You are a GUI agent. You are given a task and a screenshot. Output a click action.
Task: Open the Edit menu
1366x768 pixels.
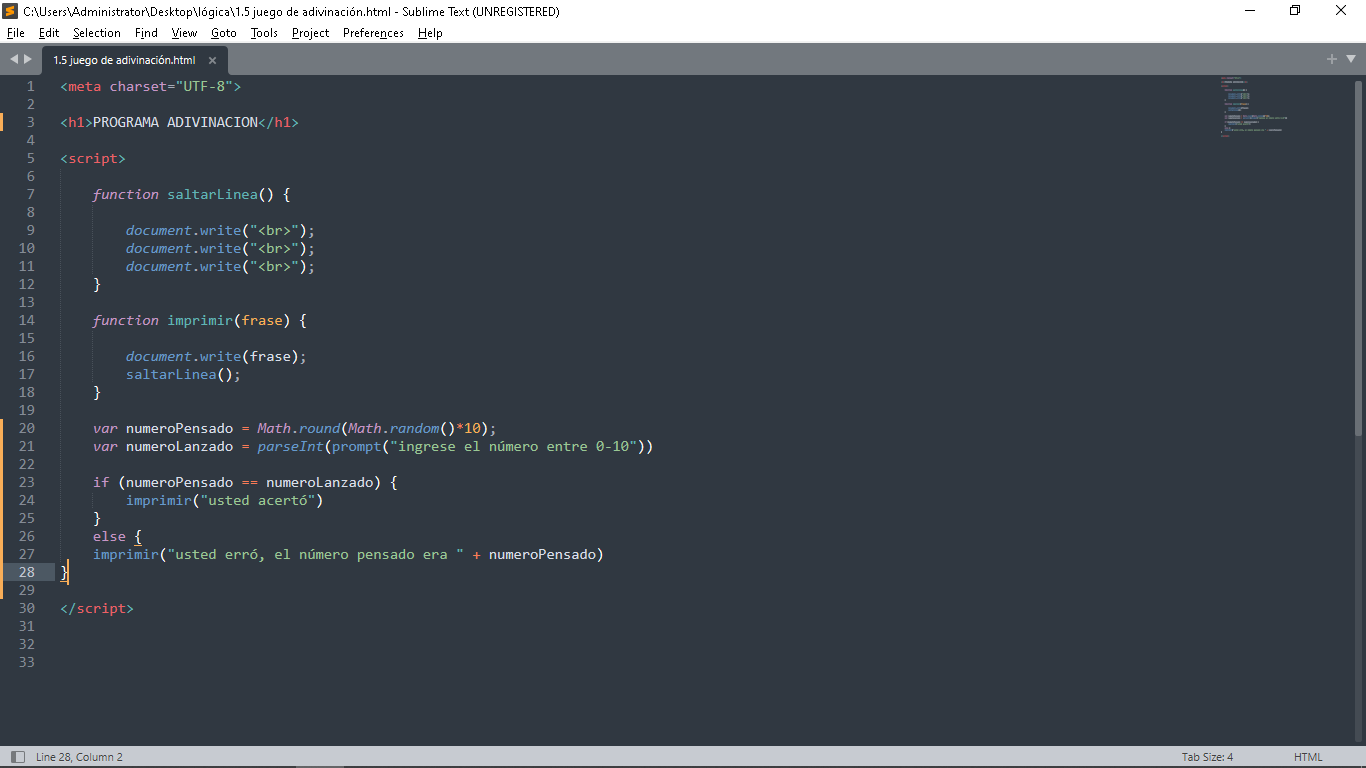49,33
